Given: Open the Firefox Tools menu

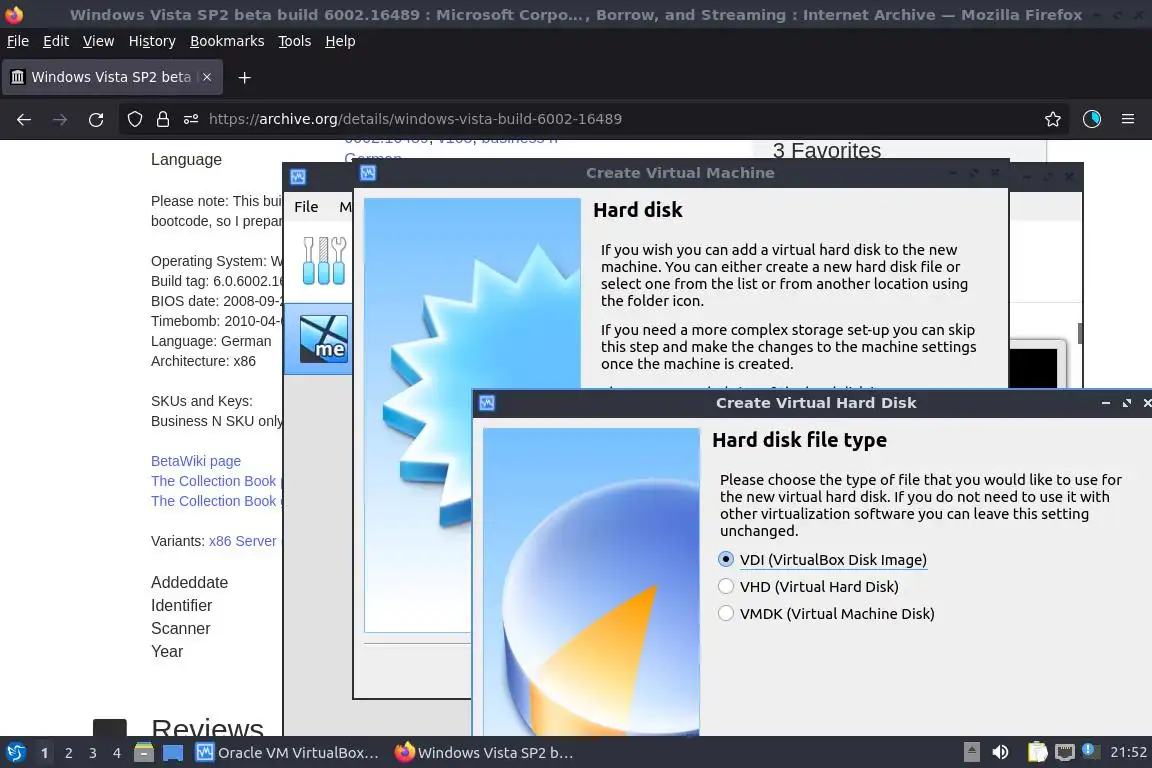Looking at the screenshot, I should pyautogui.click(x=295, y=41).
